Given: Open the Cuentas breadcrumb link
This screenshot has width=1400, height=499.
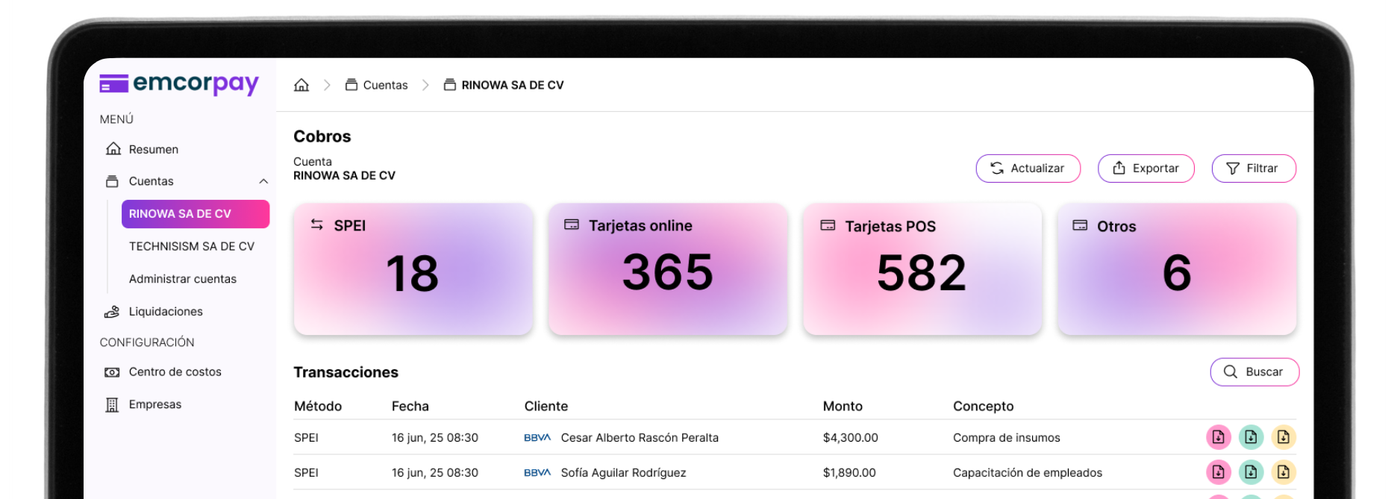Looking at the screenshot, I should [x=376, y=85].
